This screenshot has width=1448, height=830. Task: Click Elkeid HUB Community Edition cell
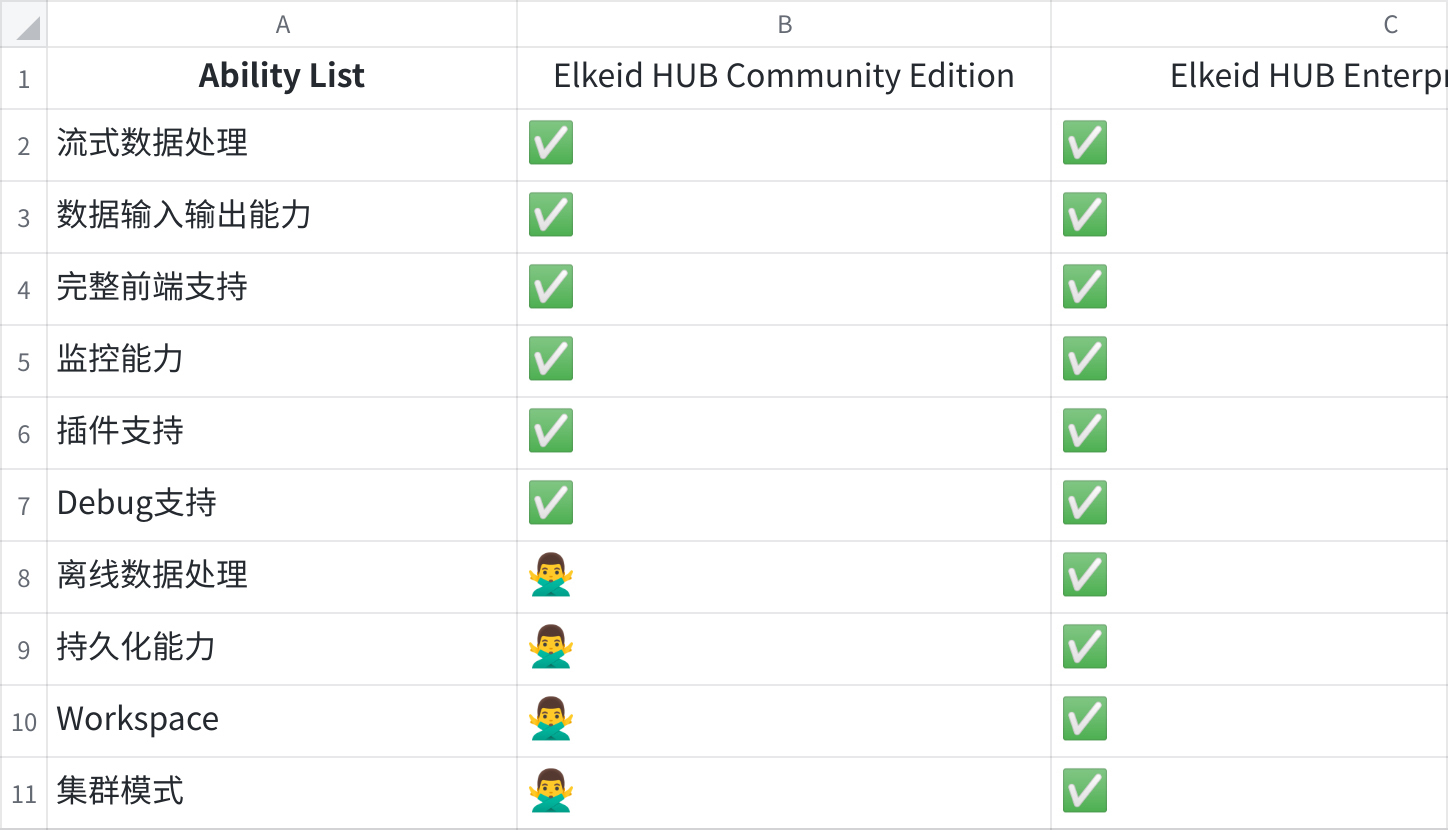784,77
